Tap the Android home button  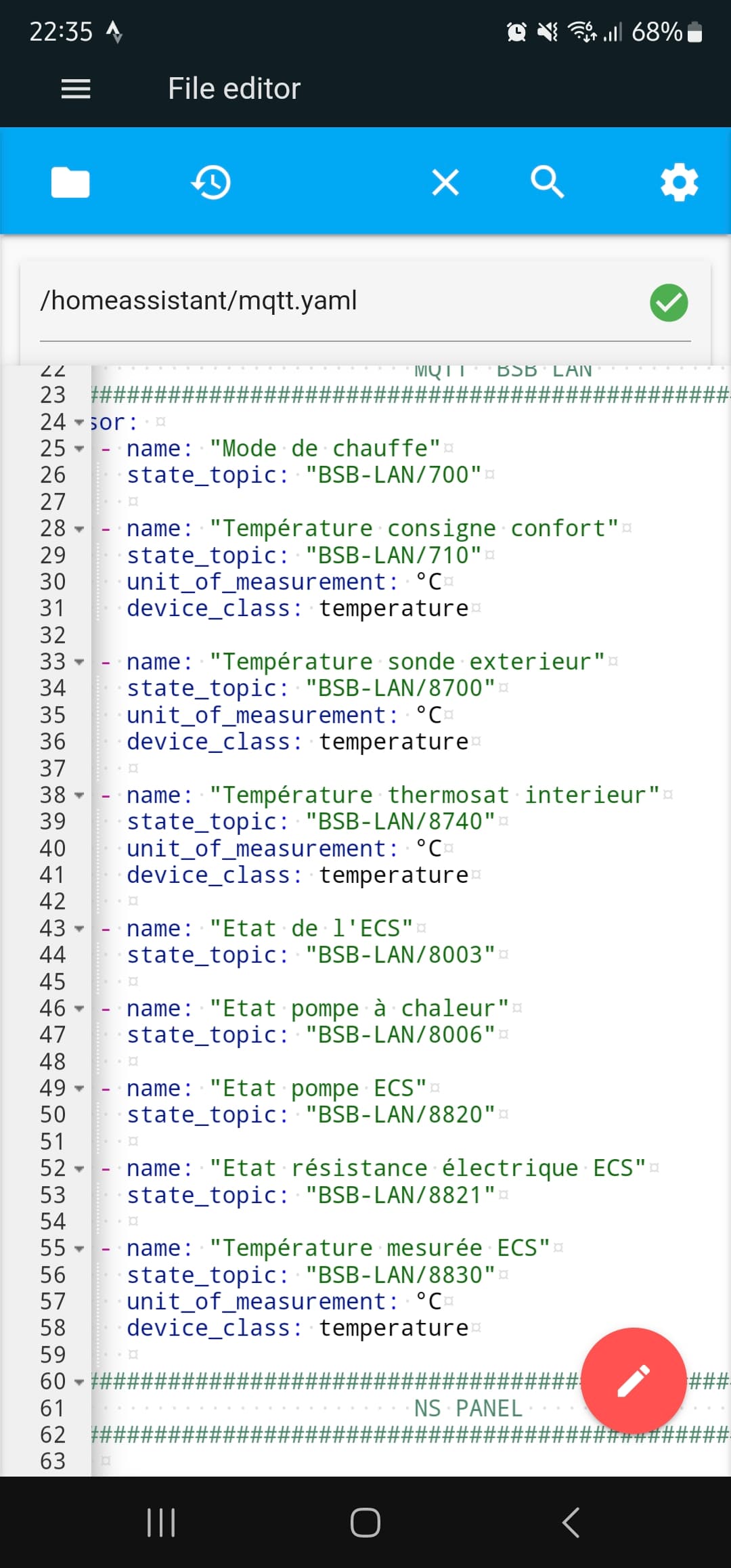pos(365,1523)
